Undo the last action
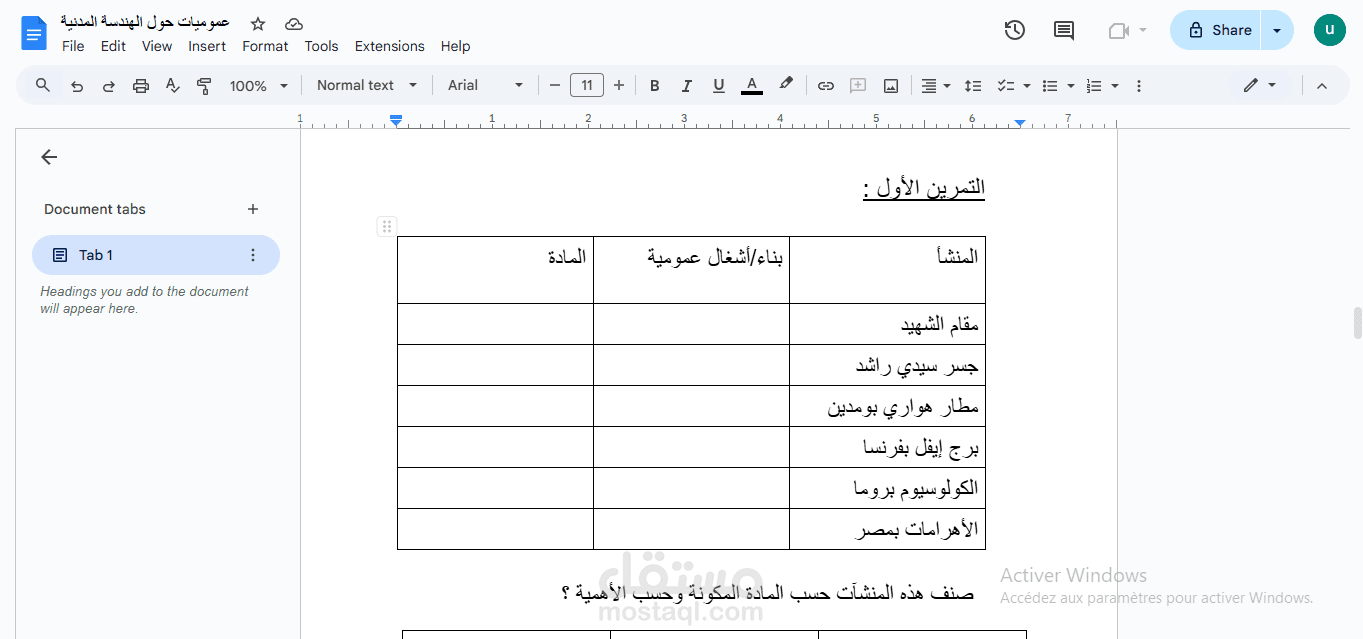The height and width of the screenshot is (639, 1363). click(x=77, y=86)
